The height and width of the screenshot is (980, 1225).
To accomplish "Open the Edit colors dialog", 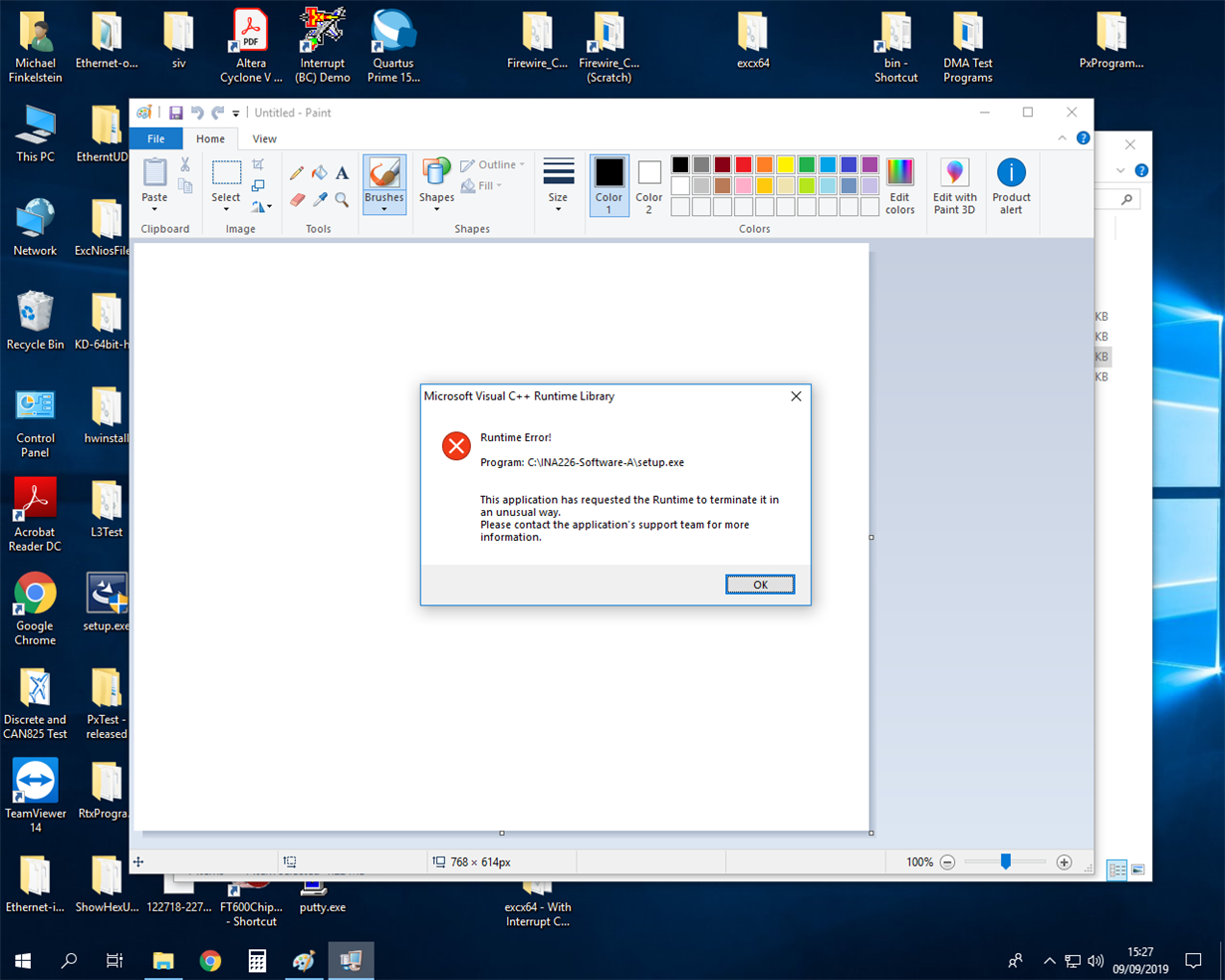I will click(899, 185).
